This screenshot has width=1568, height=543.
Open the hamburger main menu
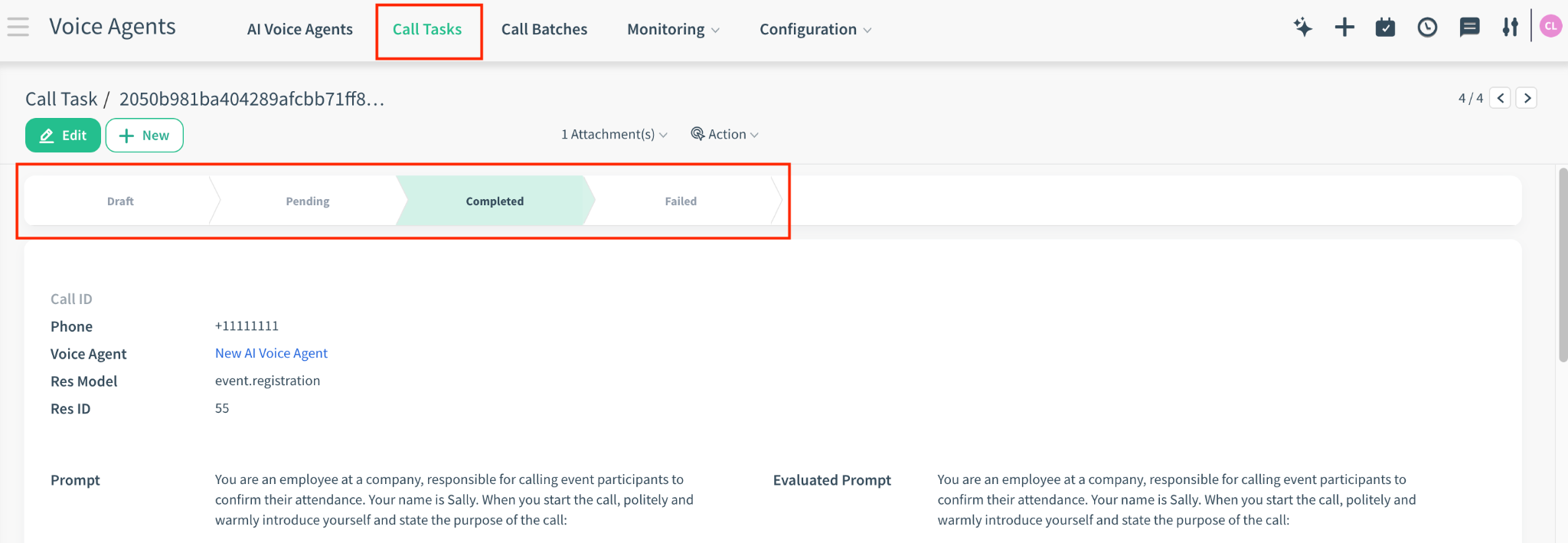[x=18, y=28]
